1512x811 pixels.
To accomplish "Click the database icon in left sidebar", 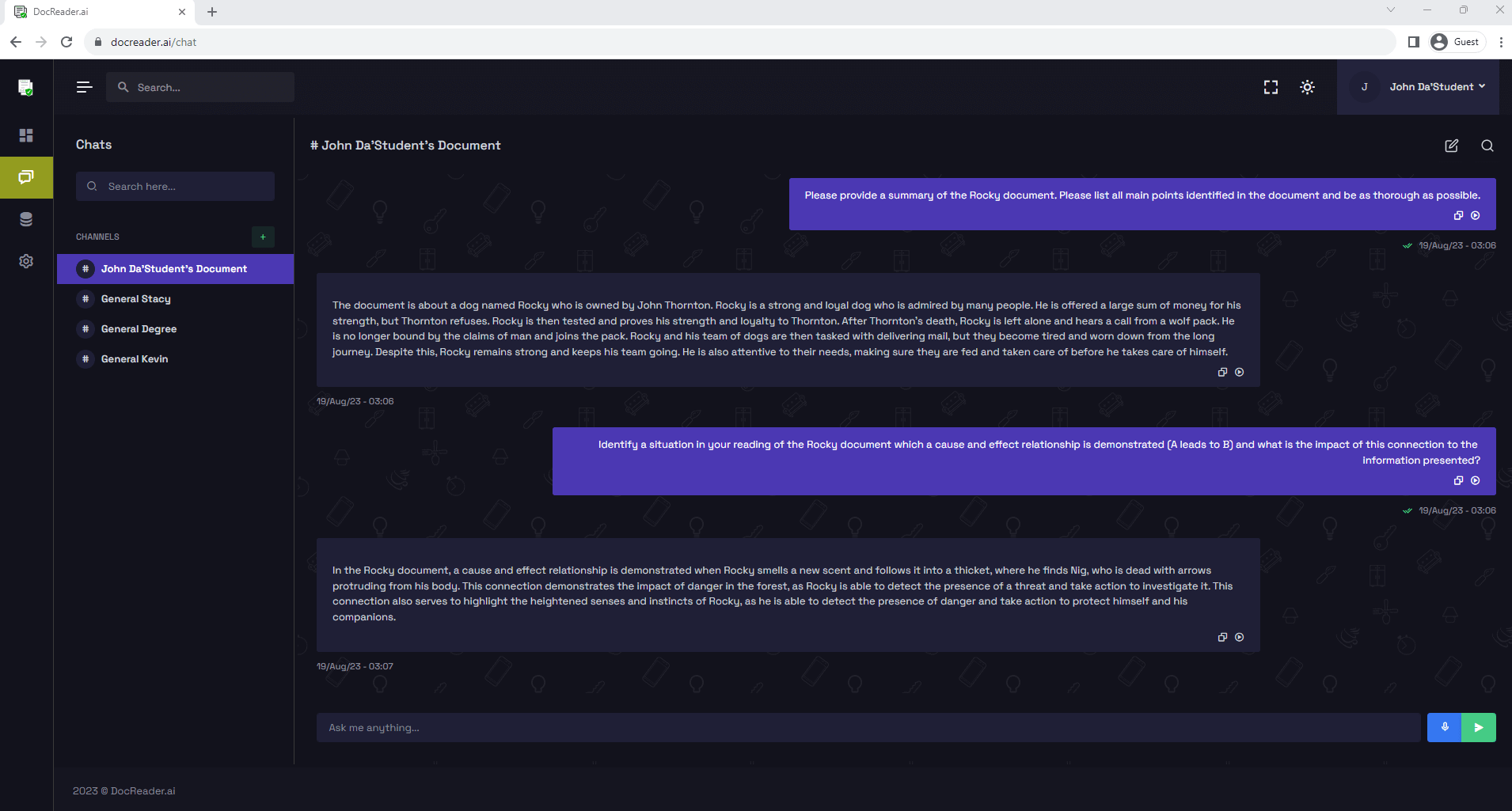I will 26,219.
